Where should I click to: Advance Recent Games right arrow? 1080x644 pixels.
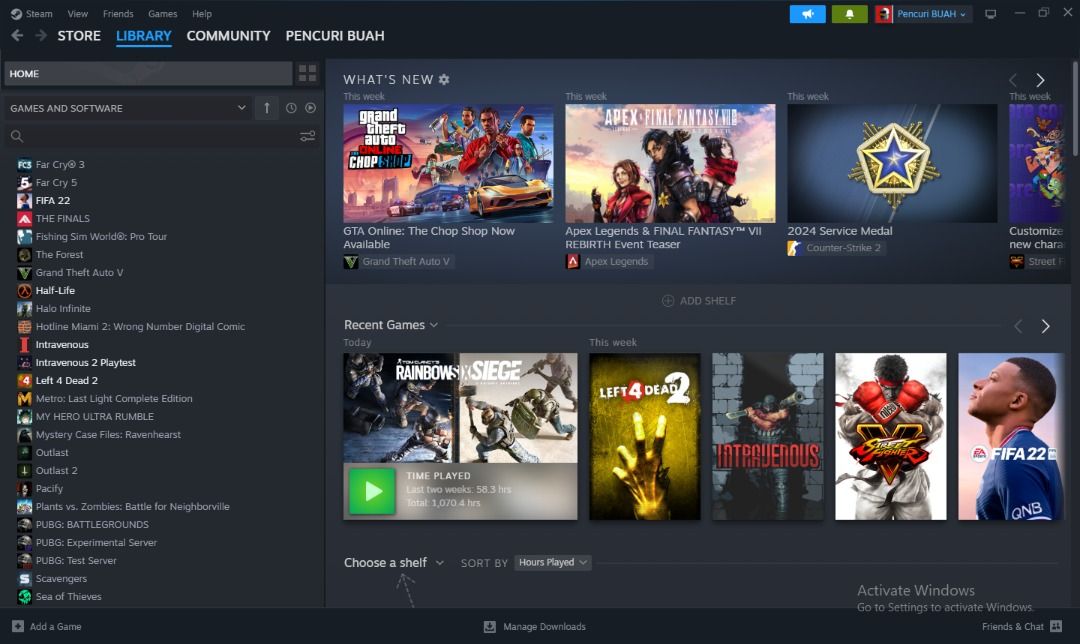click(1045, 326)
